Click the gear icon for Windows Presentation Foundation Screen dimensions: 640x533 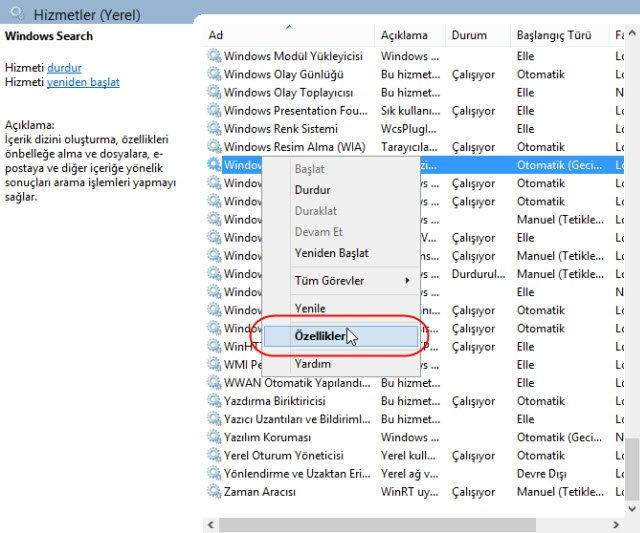tap(214, 110)
